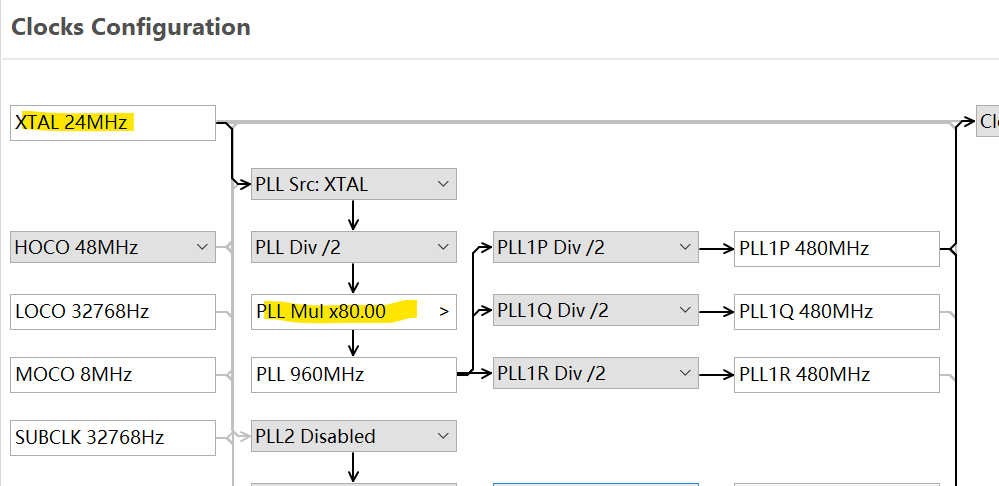999x486 pixels.
Task: Open the PLL1P Div /2 dropdown
Action: pyautogui.click(x=596, y=247)
